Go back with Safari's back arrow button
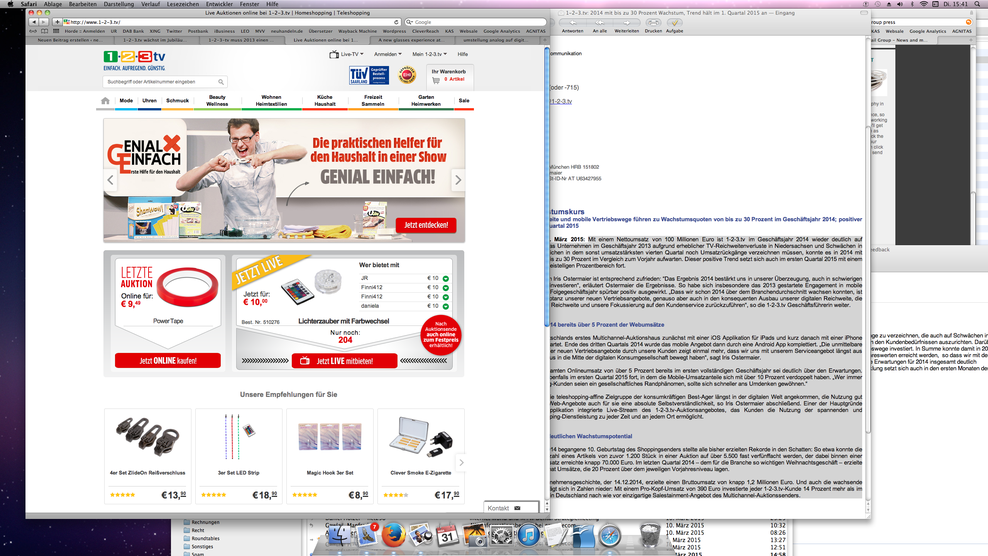988x556 pixels. pos(34,22)
